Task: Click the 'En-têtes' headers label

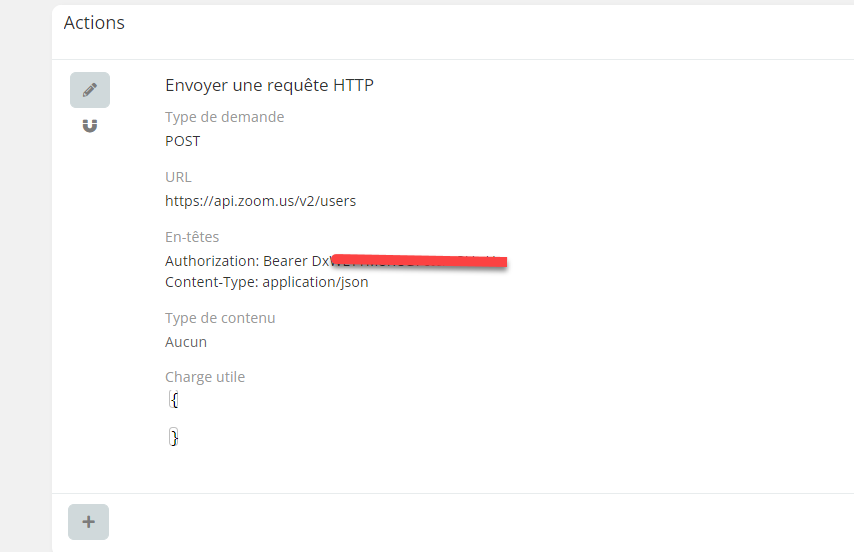Action: click(x=192, y=237)
